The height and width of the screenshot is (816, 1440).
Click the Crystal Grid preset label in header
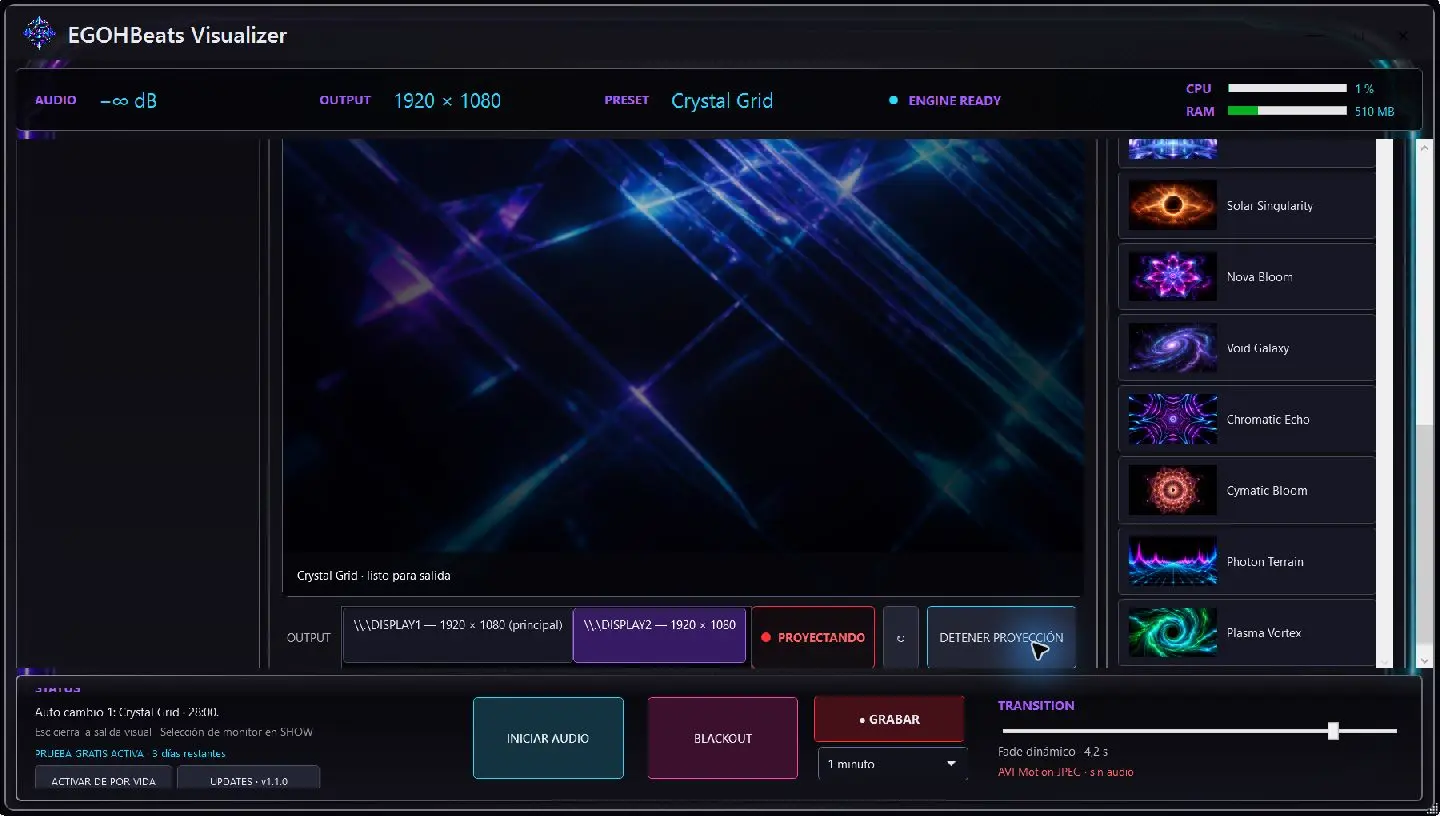[x=722, y=100]
